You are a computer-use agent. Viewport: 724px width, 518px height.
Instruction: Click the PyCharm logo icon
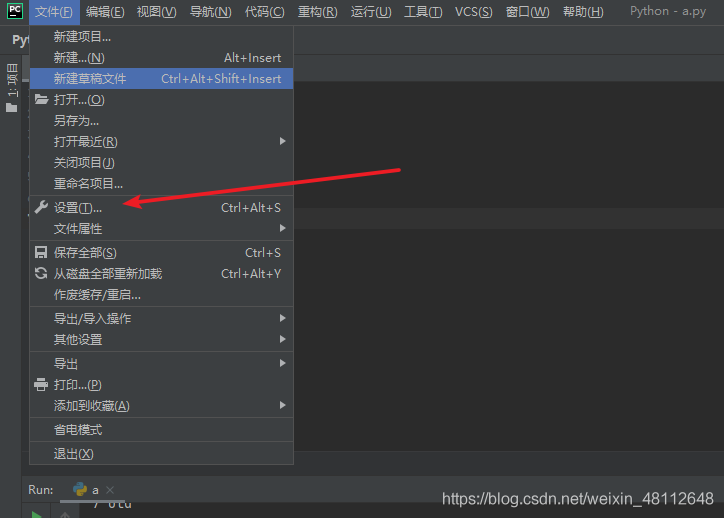click(15, 11)
